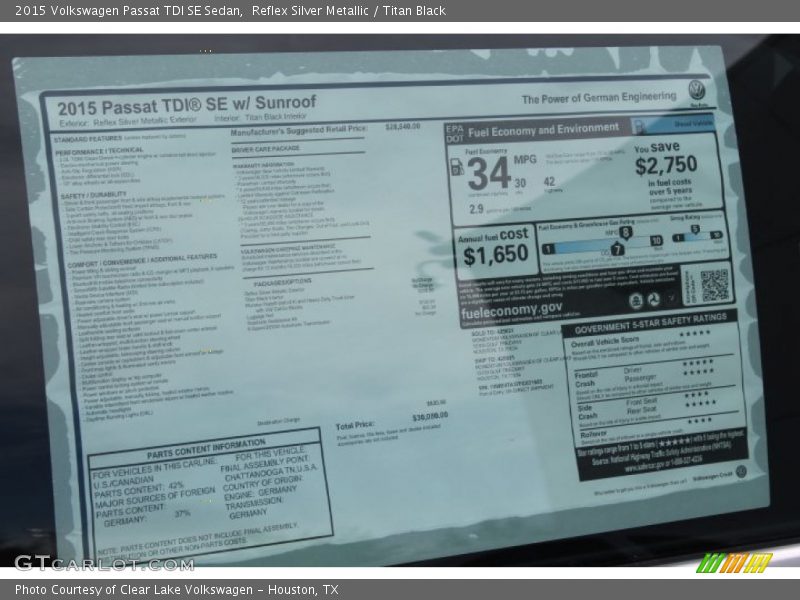Click the Side Crash Front Seat stars
The height and width of the screenshot is (600, 800).
click(x=697, y=394)
